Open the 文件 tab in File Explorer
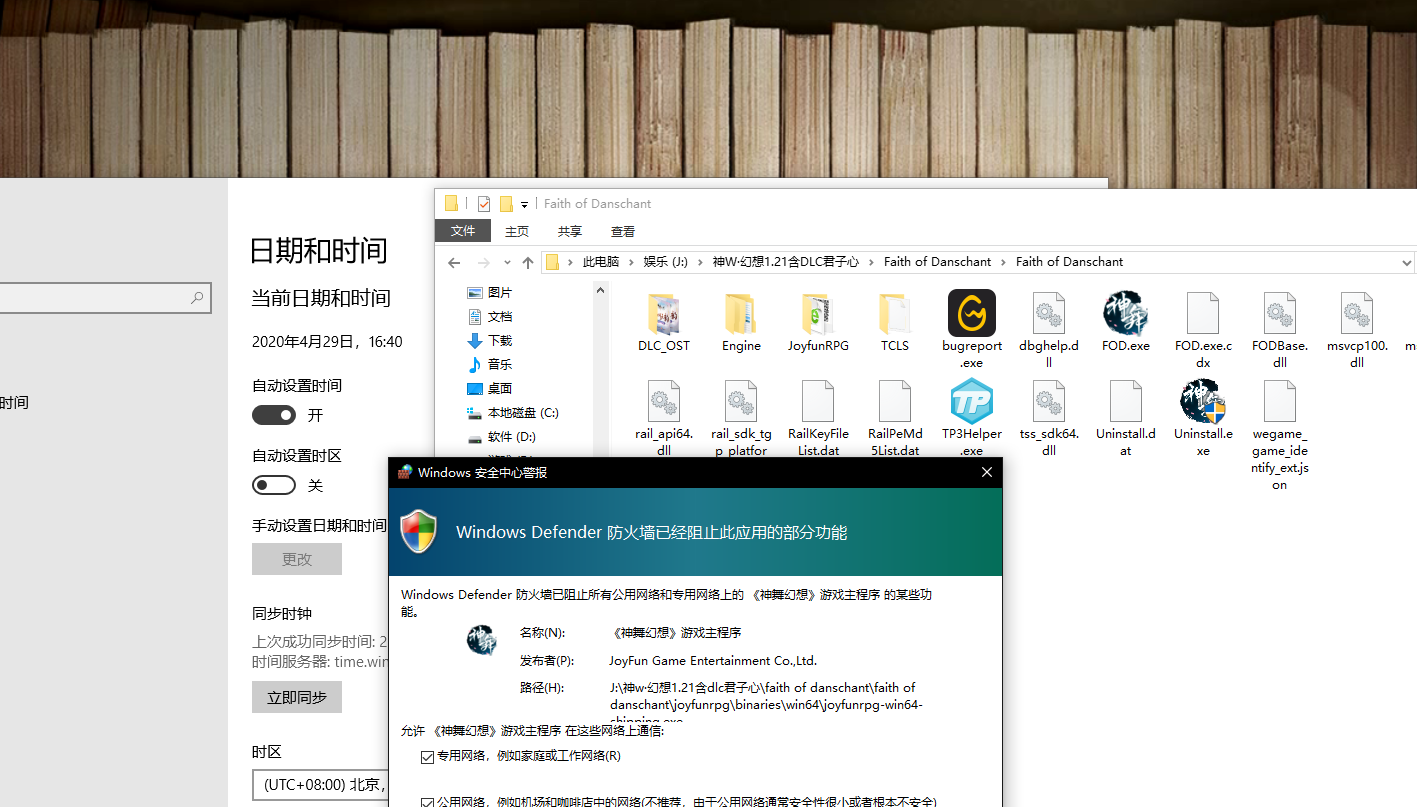 point(463,231)
